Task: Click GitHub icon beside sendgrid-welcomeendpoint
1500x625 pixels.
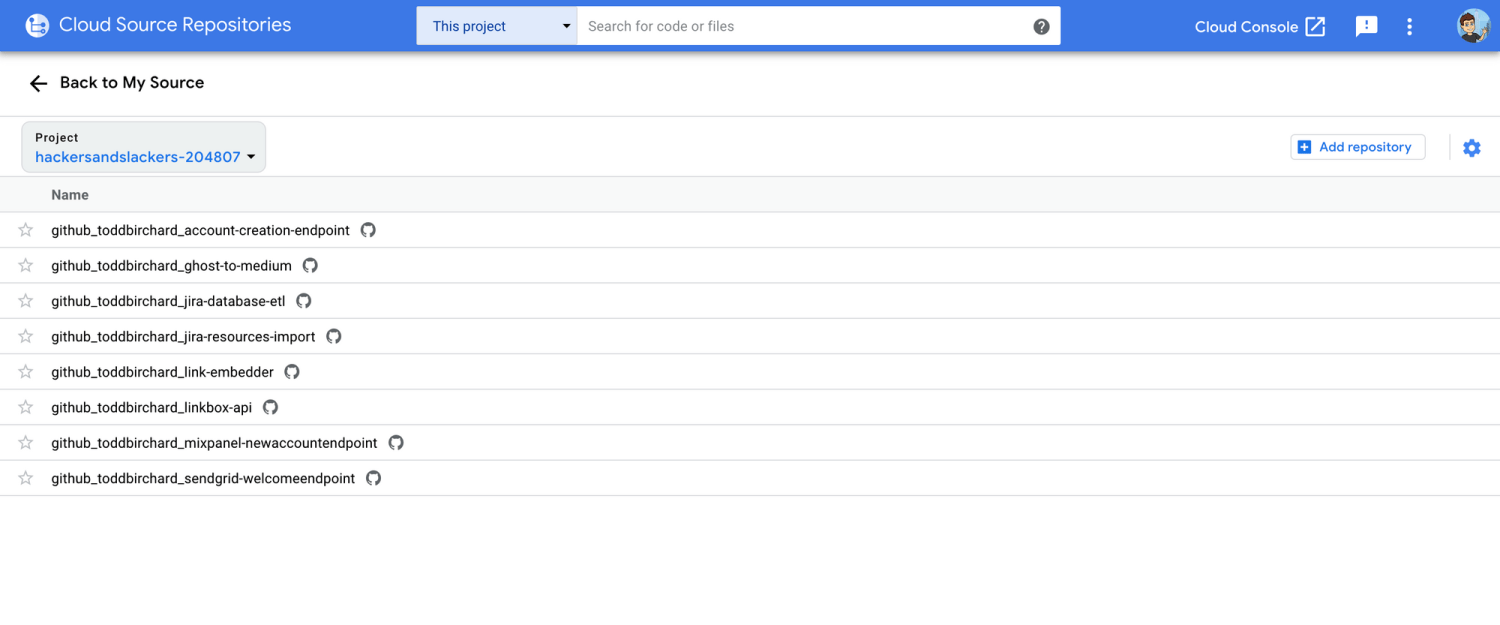Action: tap(373, 478)
